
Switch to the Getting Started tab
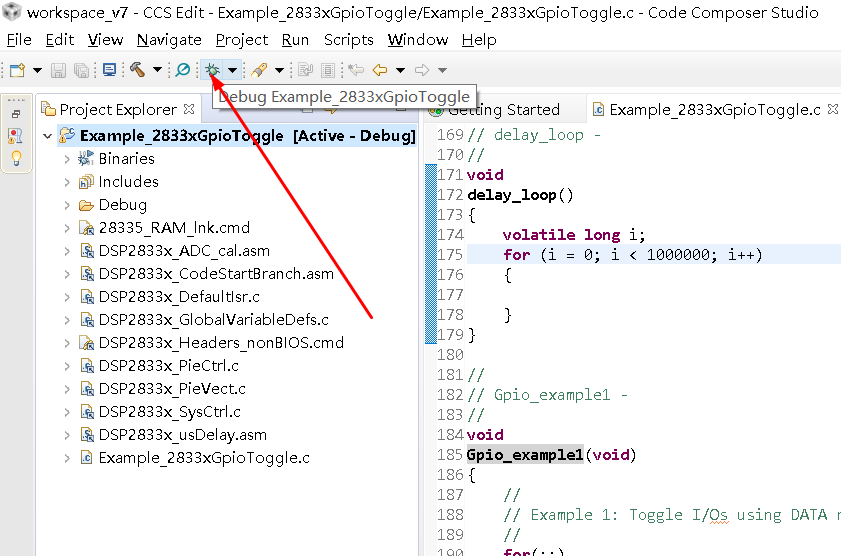click(503, 110)
